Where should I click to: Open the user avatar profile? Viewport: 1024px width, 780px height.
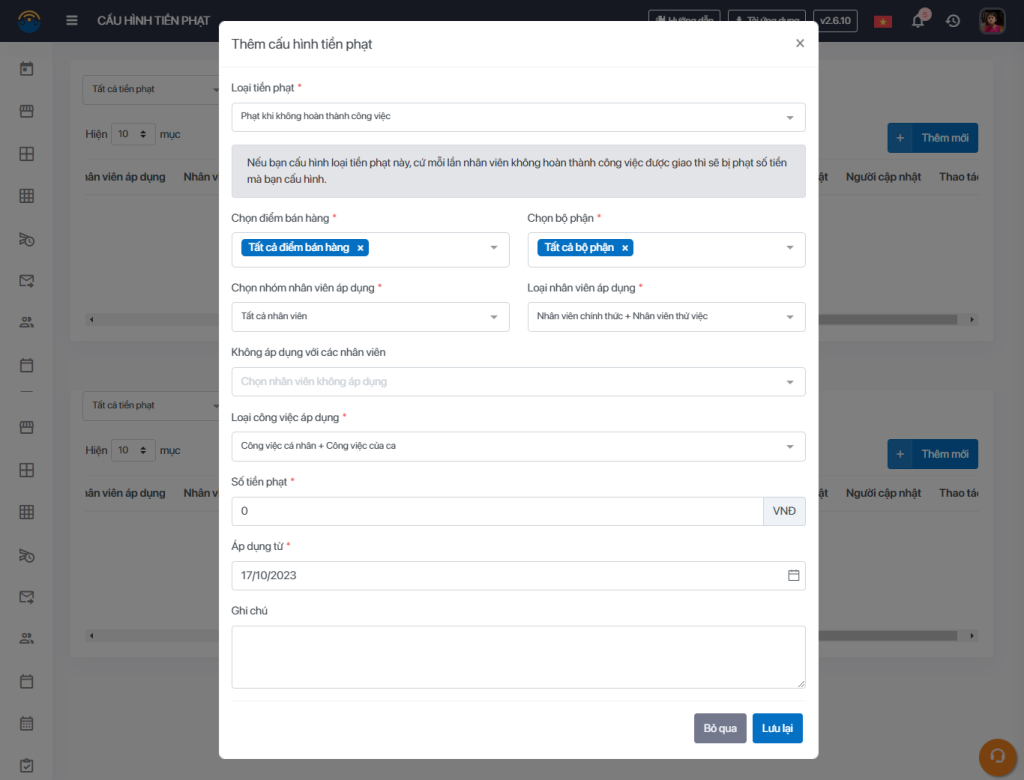click(x=992, y=21)
